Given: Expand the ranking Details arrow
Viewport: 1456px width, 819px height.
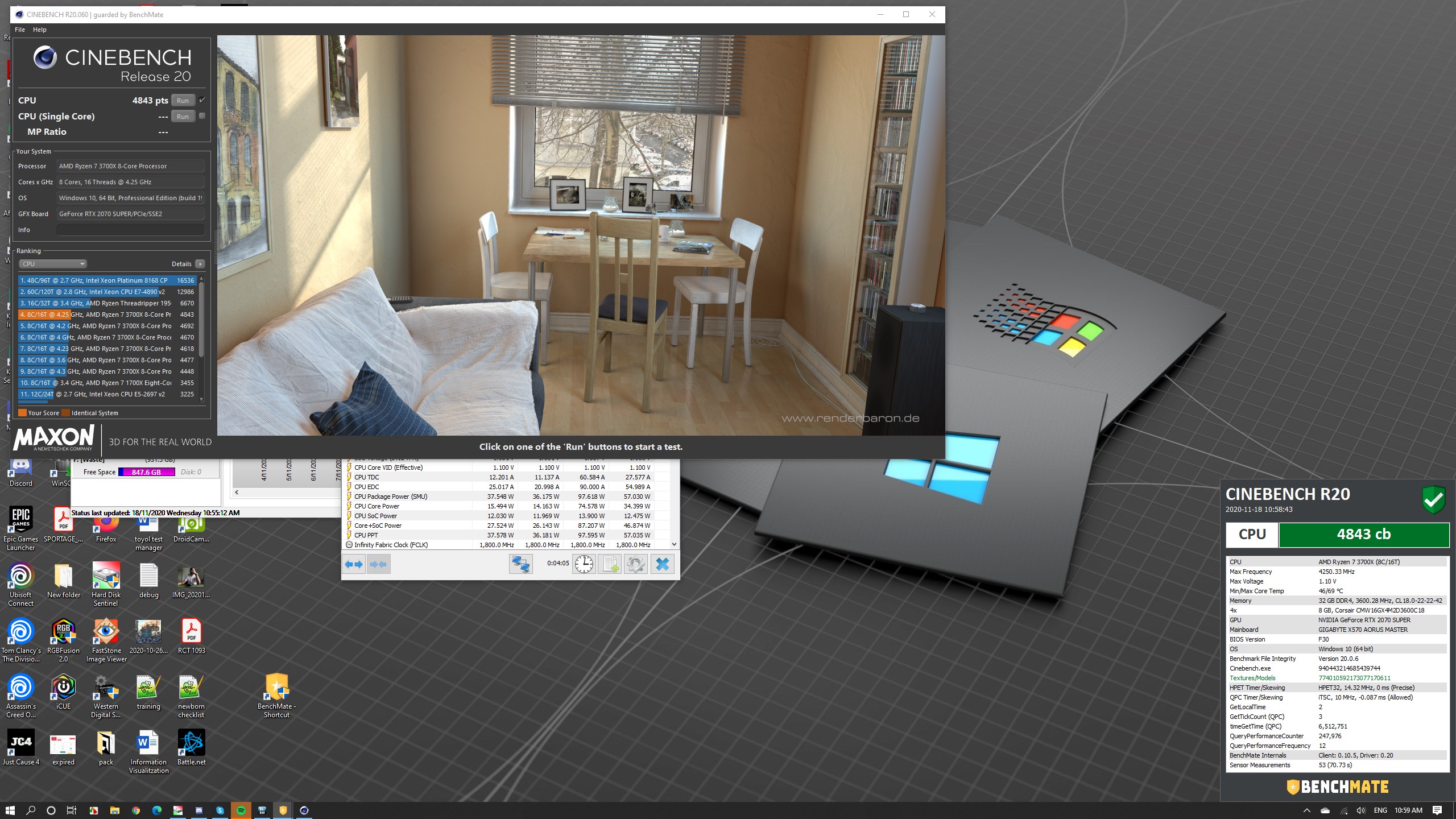Looking at the screenshot, I should point(200,264).
